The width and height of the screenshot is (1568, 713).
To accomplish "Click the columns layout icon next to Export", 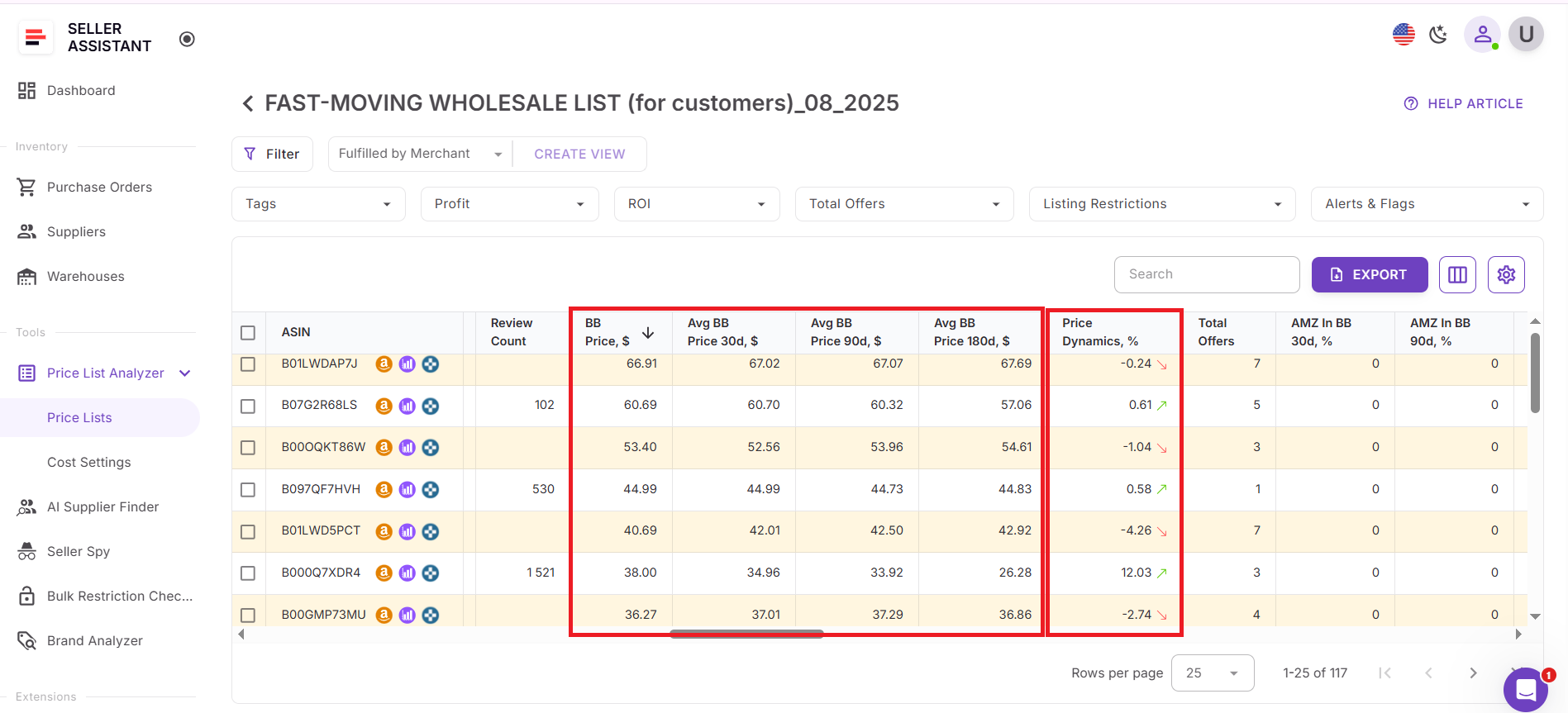I will point(1457,274).
